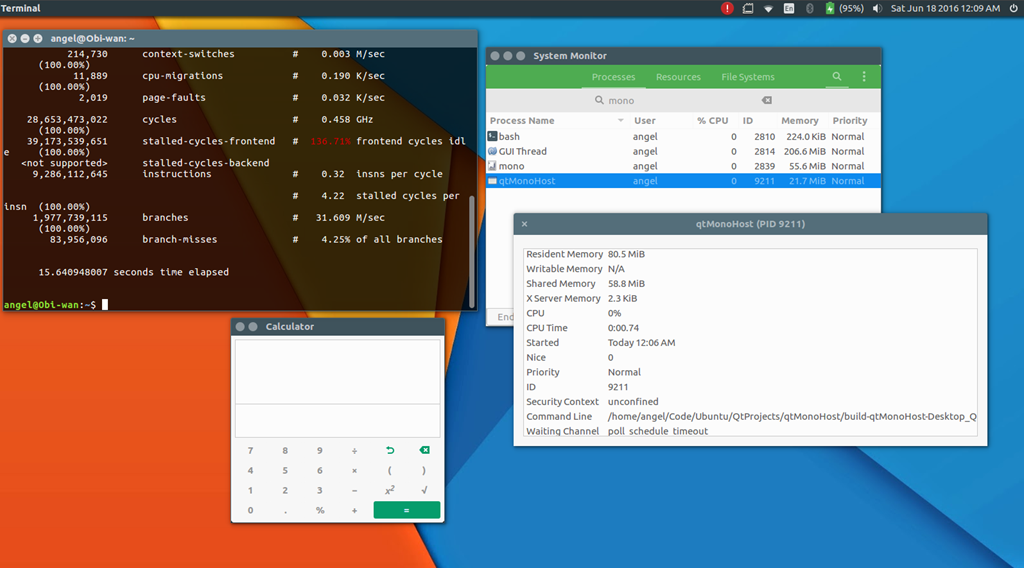
Task: Open the power session menu
Action: tap(1011, 8)
